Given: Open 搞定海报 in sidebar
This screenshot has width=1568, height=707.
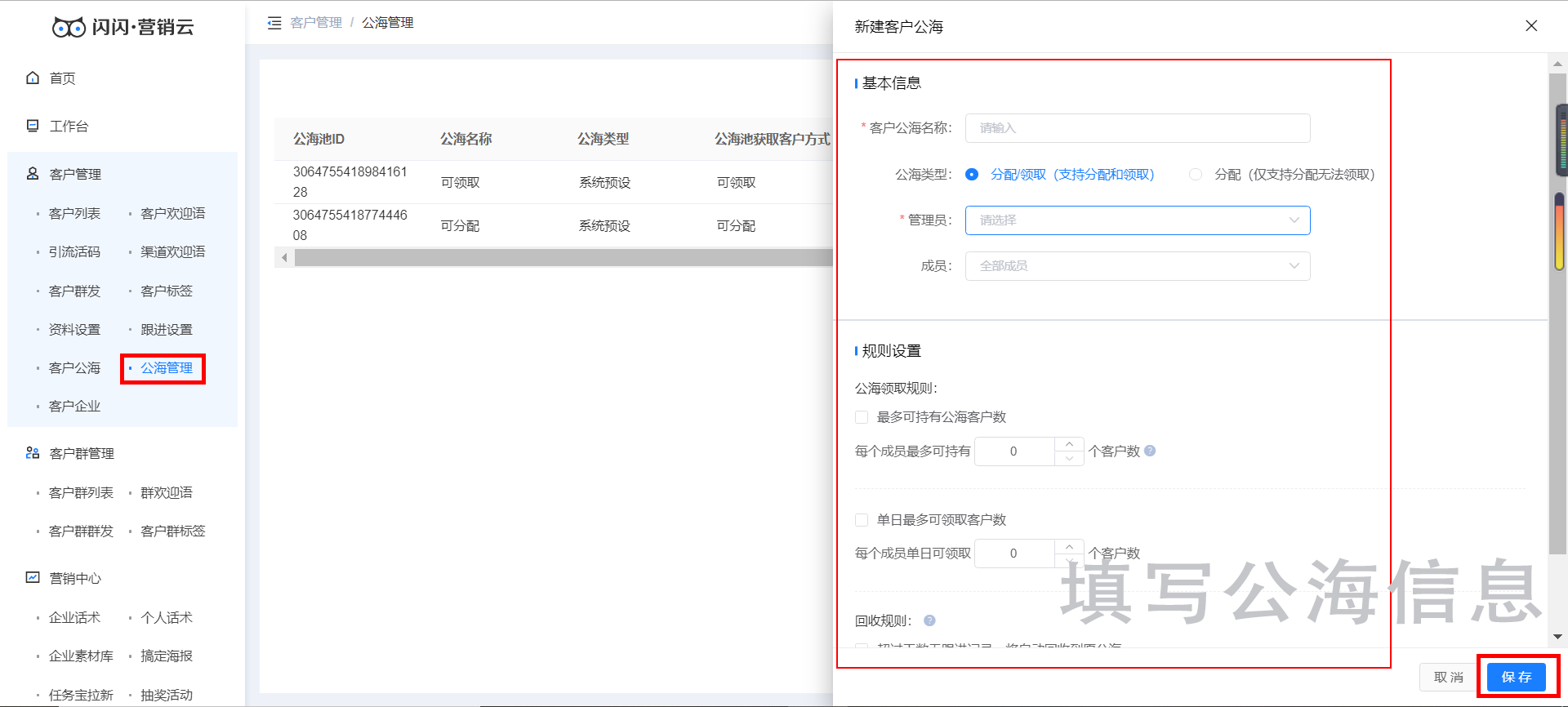Looking at the screenshot, I should tap(167, 656).
